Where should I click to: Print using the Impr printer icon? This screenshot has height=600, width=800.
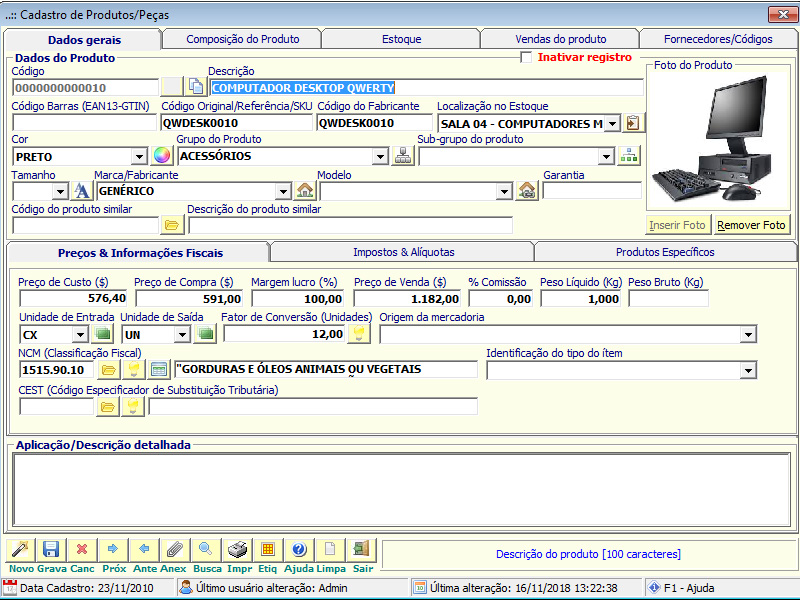[237, 549]
